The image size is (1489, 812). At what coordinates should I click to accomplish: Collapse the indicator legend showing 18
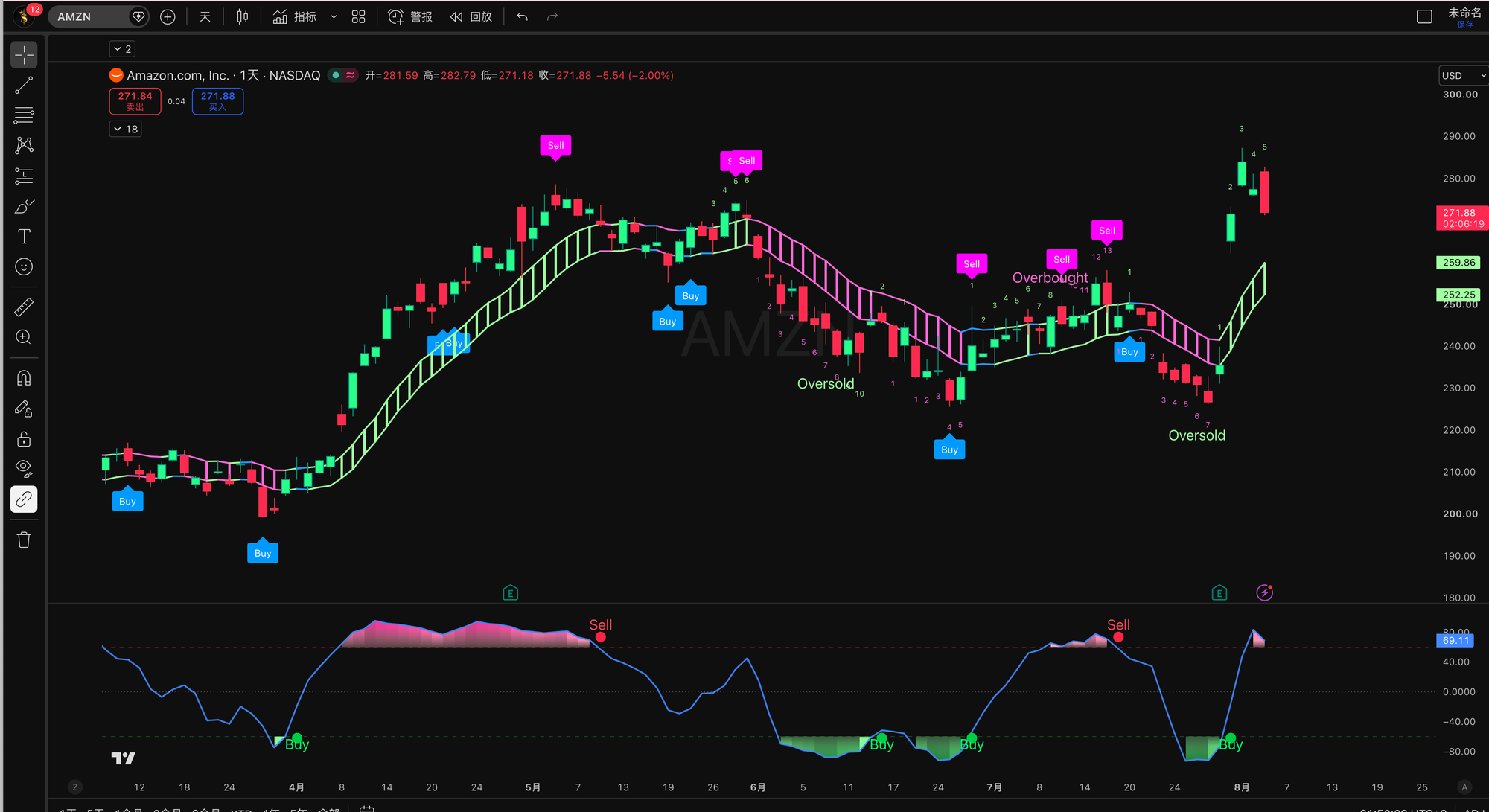126,129
